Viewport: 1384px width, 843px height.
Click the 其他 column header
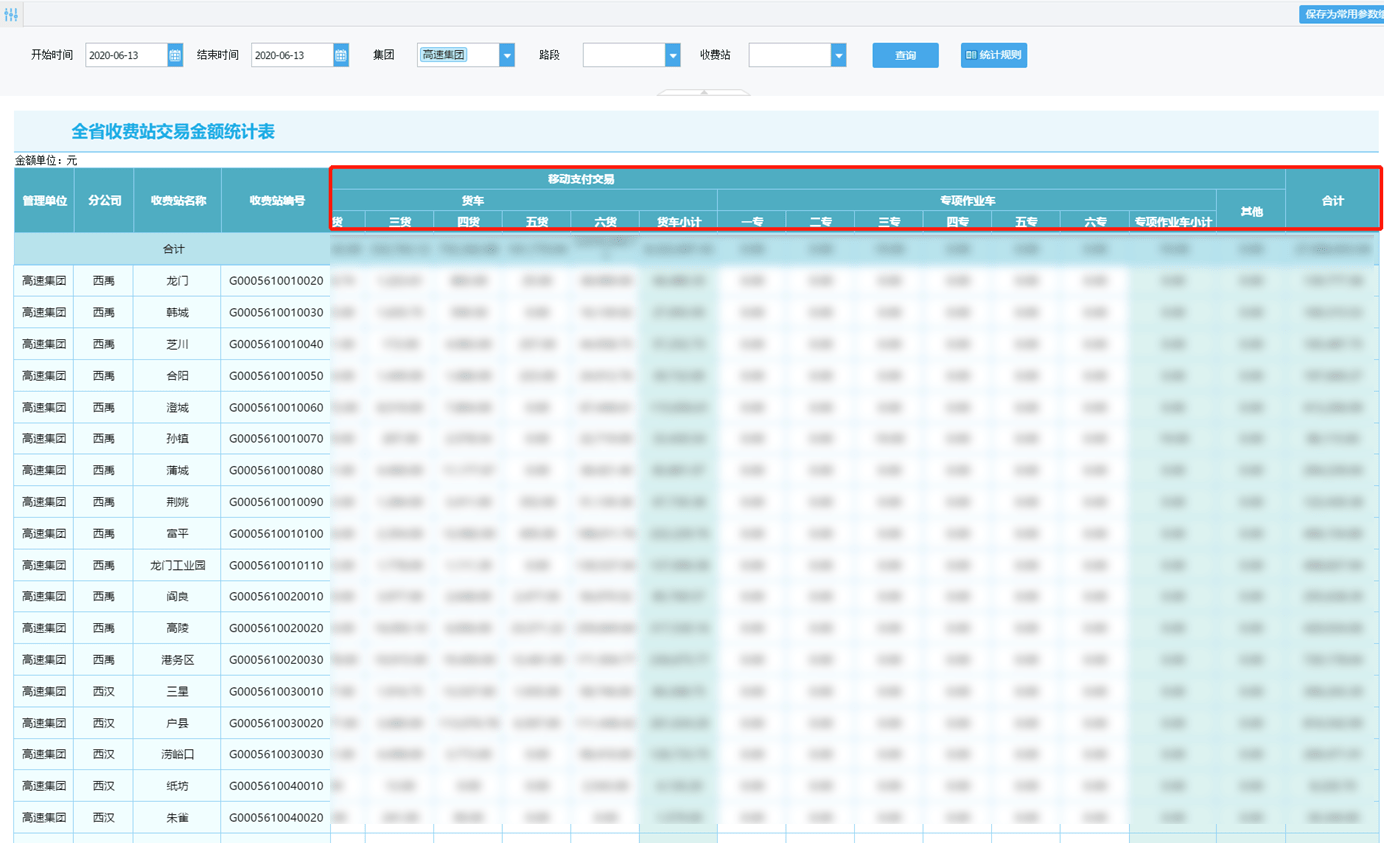(1251, 211)
